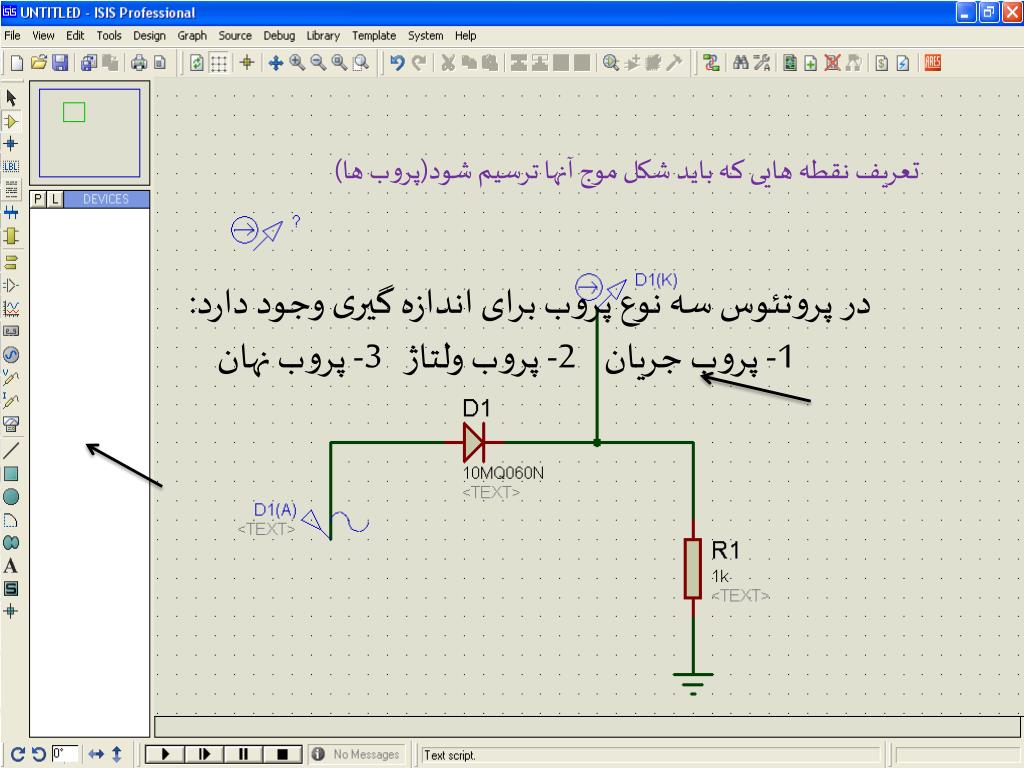Pause the simulation
Viewport: 1024px width, 768px height.
243,754
